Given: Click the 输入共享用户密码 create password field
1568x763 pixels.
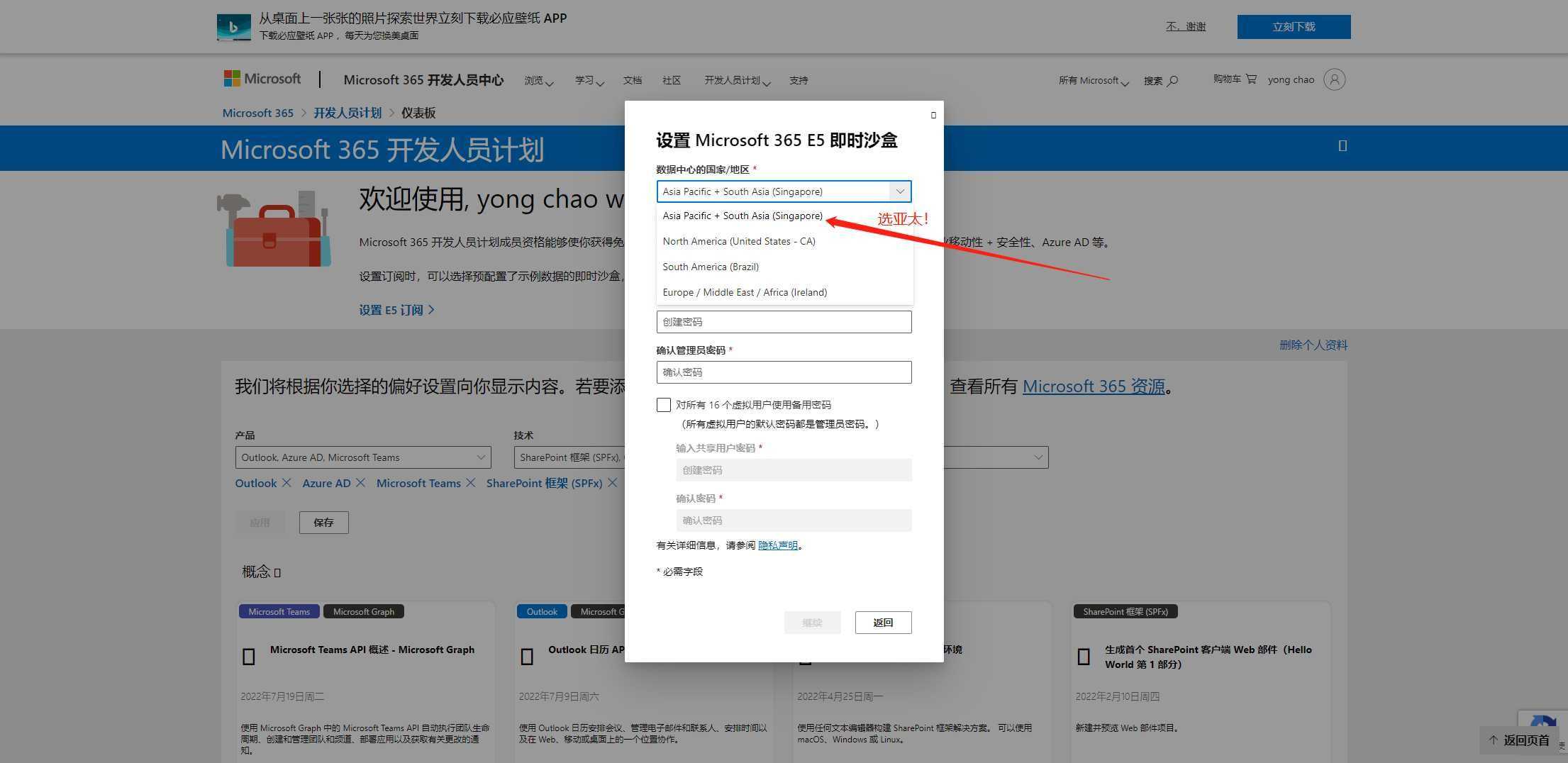Looking at the screenshot, I should [x=794, y=470].
